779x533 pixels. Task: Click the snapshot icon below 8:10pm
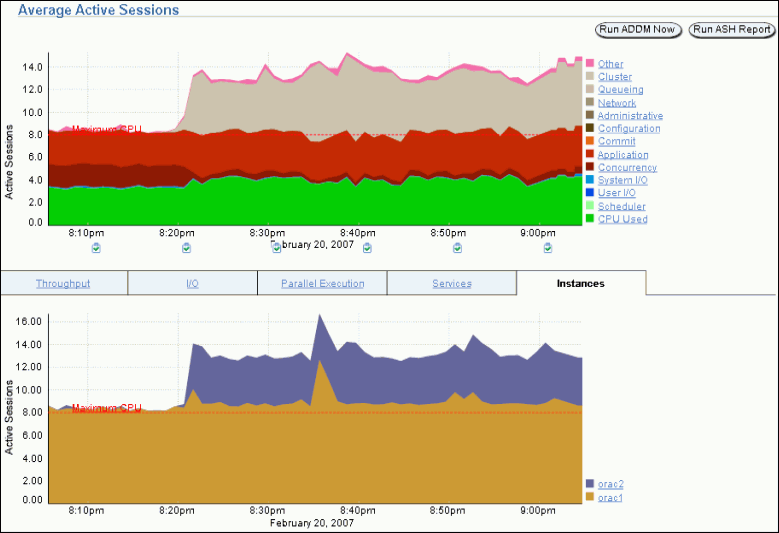coord(96,247)
